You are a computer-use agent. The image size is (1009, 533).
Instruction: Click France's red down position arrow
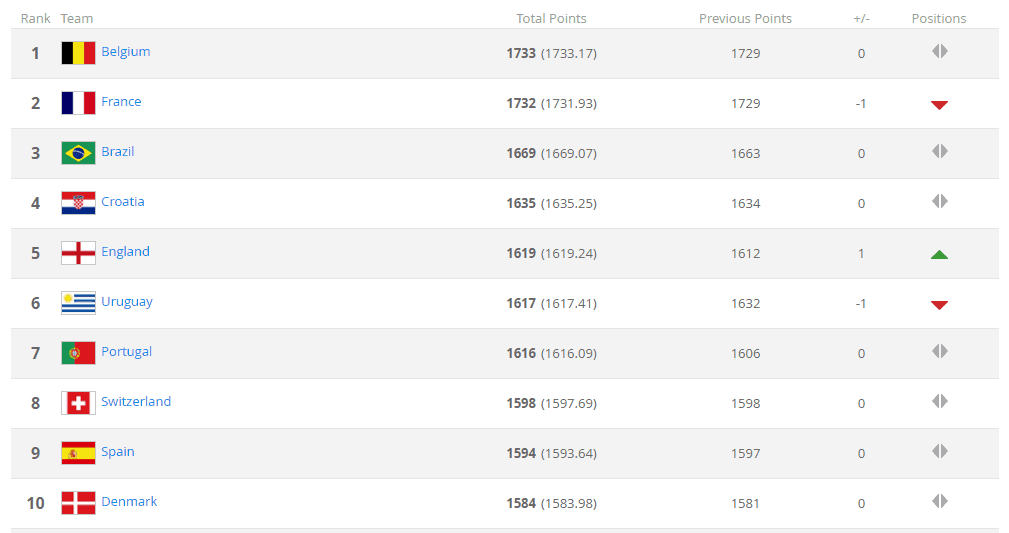coord(939,105)
